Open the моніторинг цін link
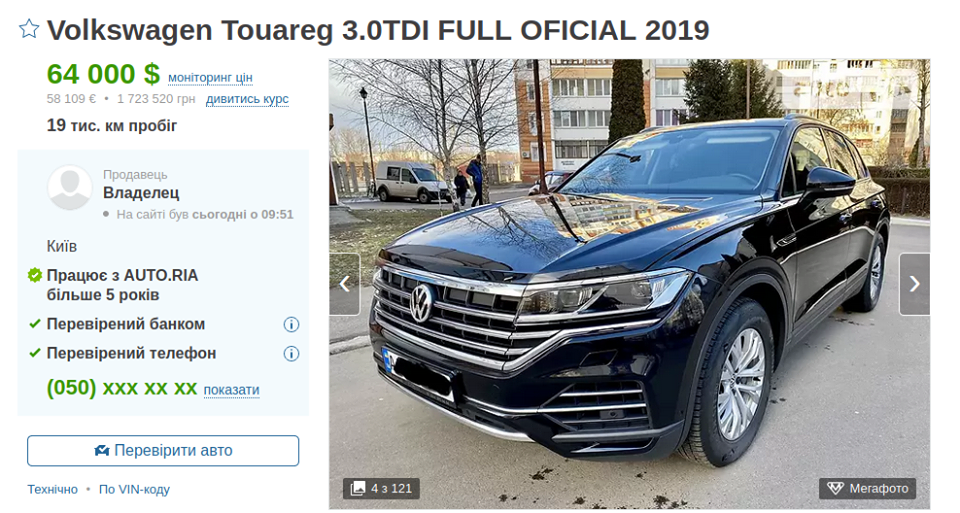The image size is (960, 513). [210, 78]
